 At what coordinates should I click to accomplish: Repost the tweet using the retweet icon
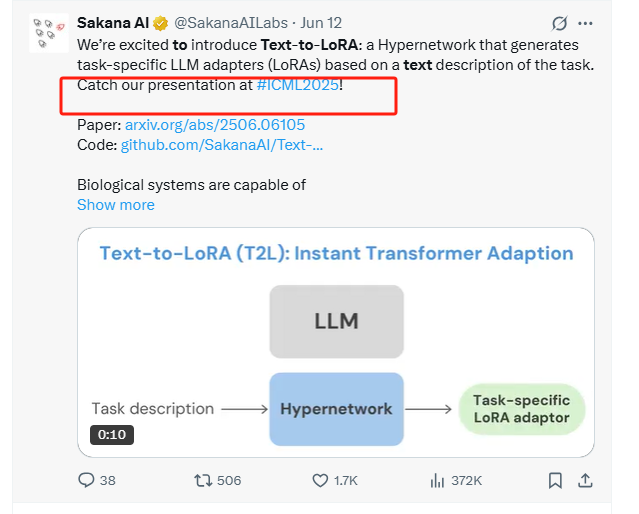click(x=203, y=481)
